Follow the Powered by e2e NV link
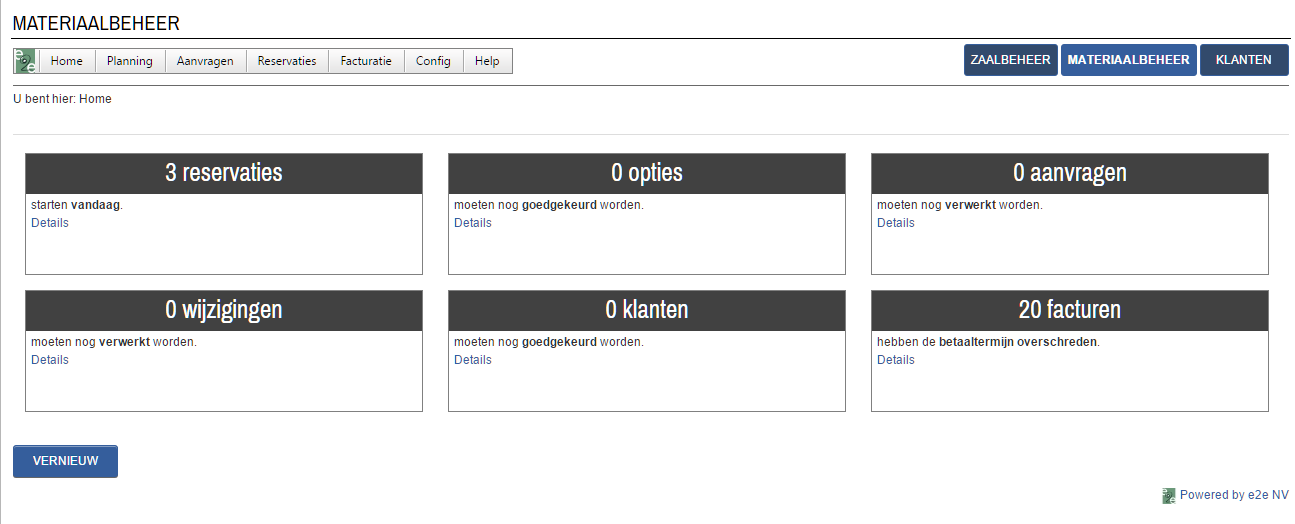 [1234, 495]
